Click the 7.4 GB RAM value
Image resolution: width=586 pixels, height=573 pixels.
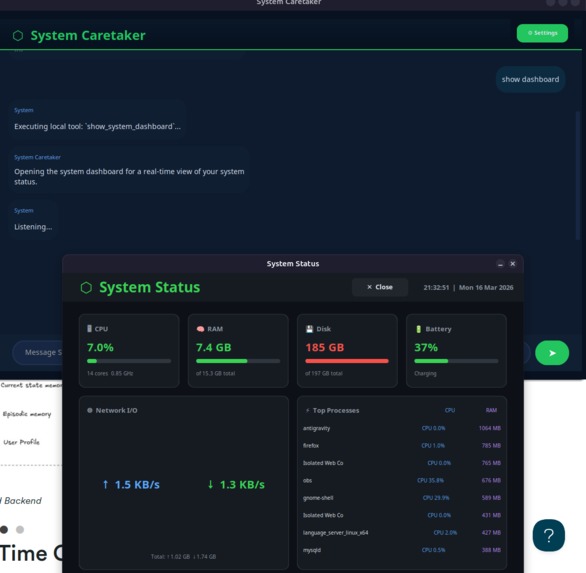point(214,348)
